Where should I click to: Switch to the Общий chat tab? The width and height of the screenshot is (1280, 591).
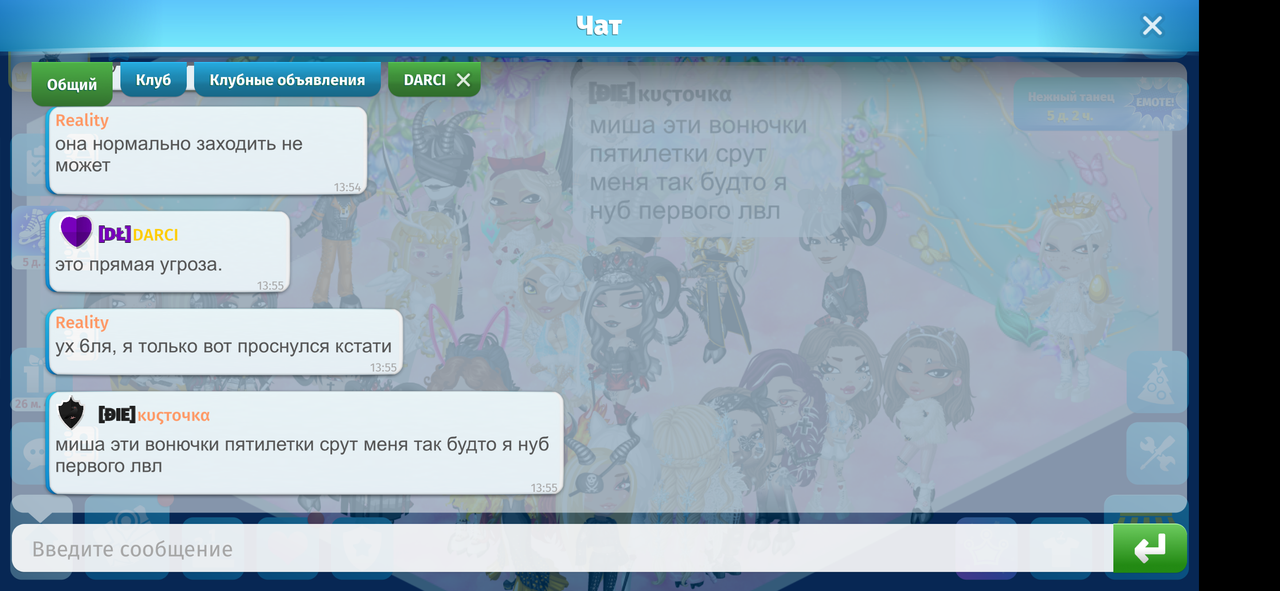(72, 85)
